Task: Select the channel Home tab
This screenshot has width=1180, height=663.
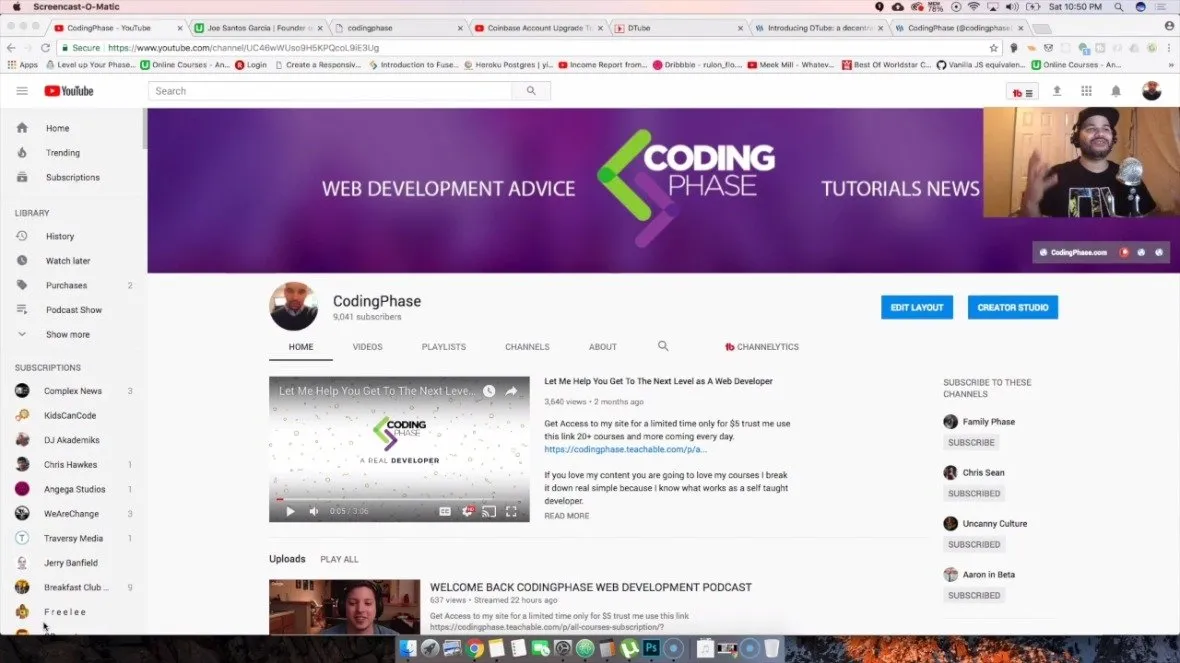Action: (x=301, y=347)
